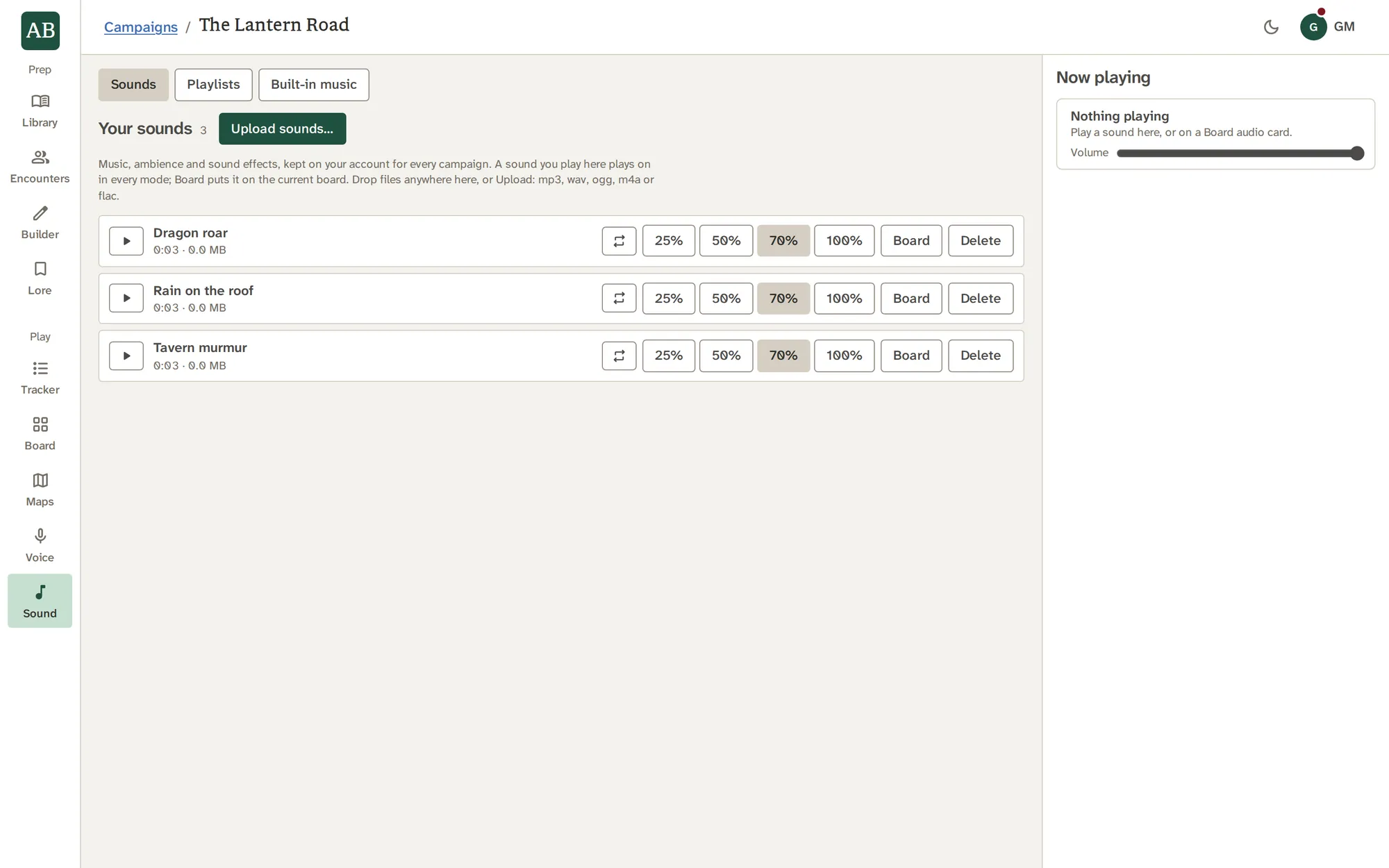The image size is (1389, 868).
Task: Open Lore bookmark in sidebar
Action: (40, 279)
